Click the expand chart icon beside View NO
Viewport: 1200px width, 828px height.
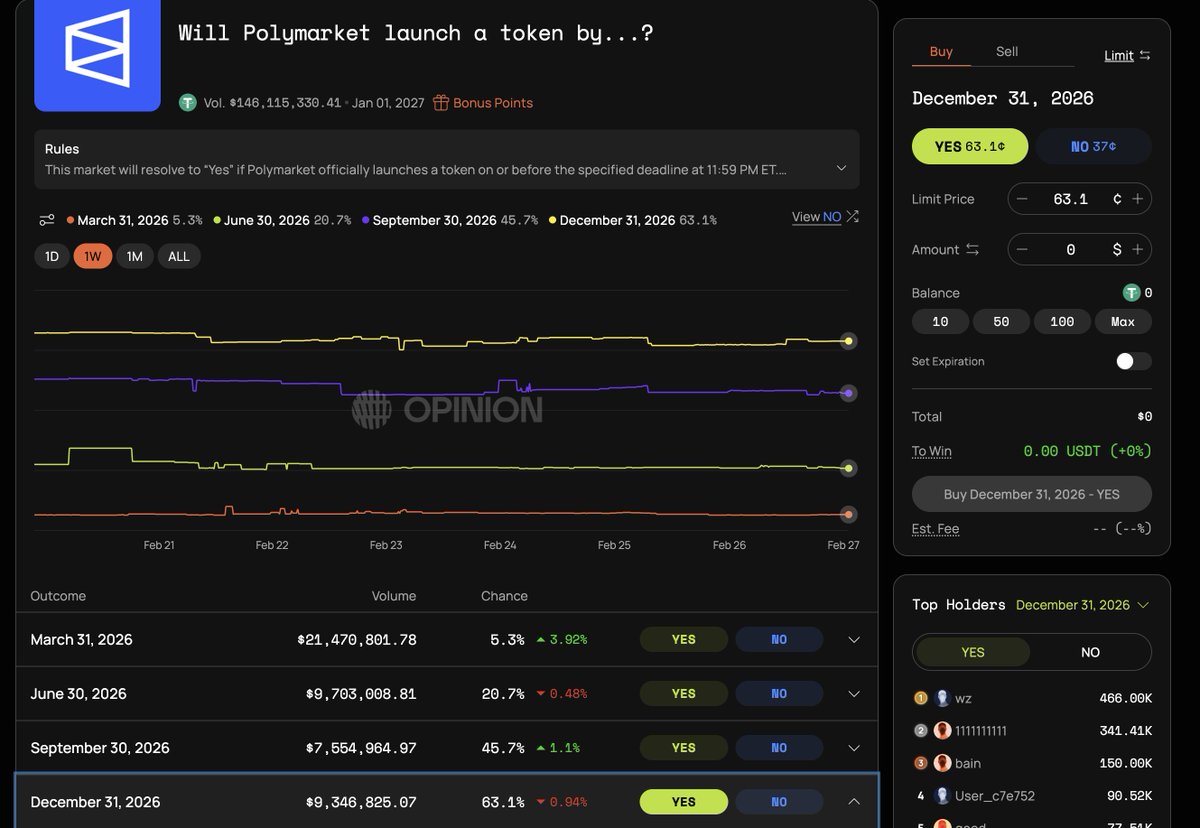coord(852,217)
